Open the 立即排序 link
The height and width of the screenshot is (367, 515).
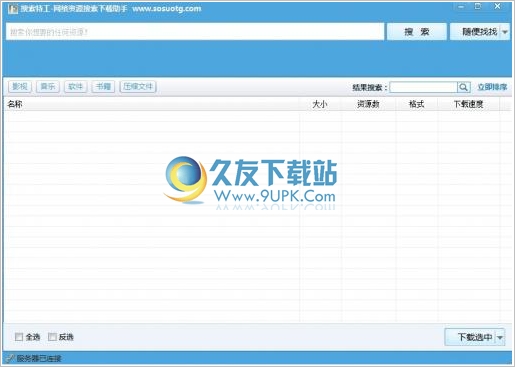[492, 87]
